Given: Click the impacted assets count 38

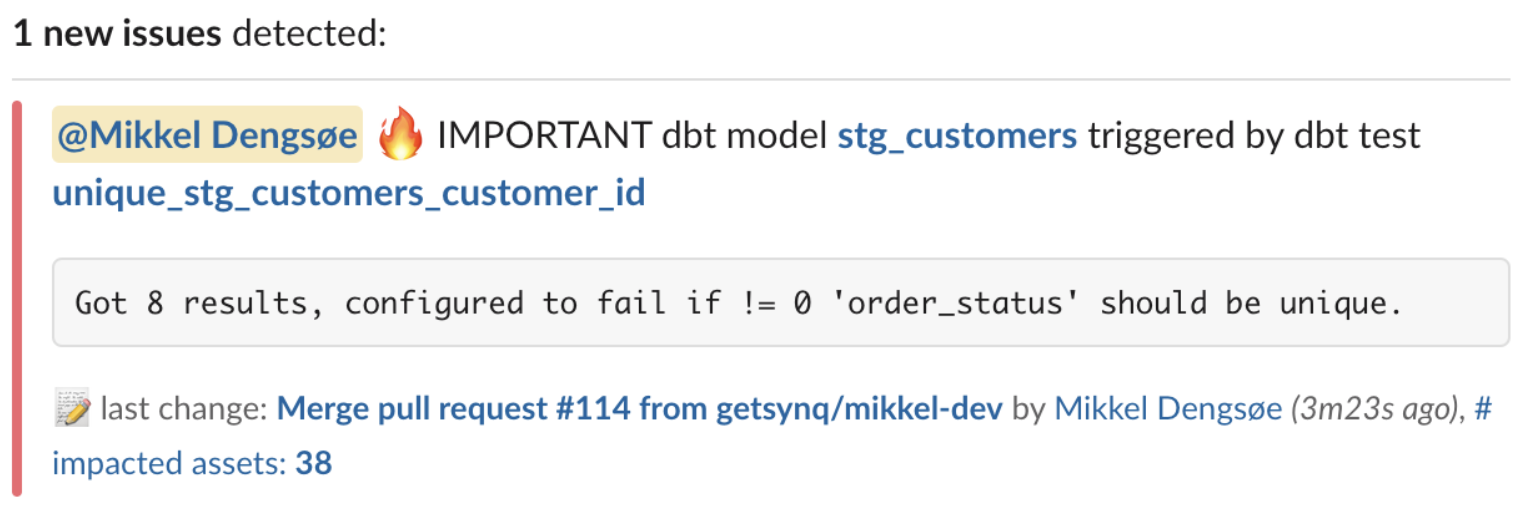Looking at the screenshot, I should click(313, 463).
